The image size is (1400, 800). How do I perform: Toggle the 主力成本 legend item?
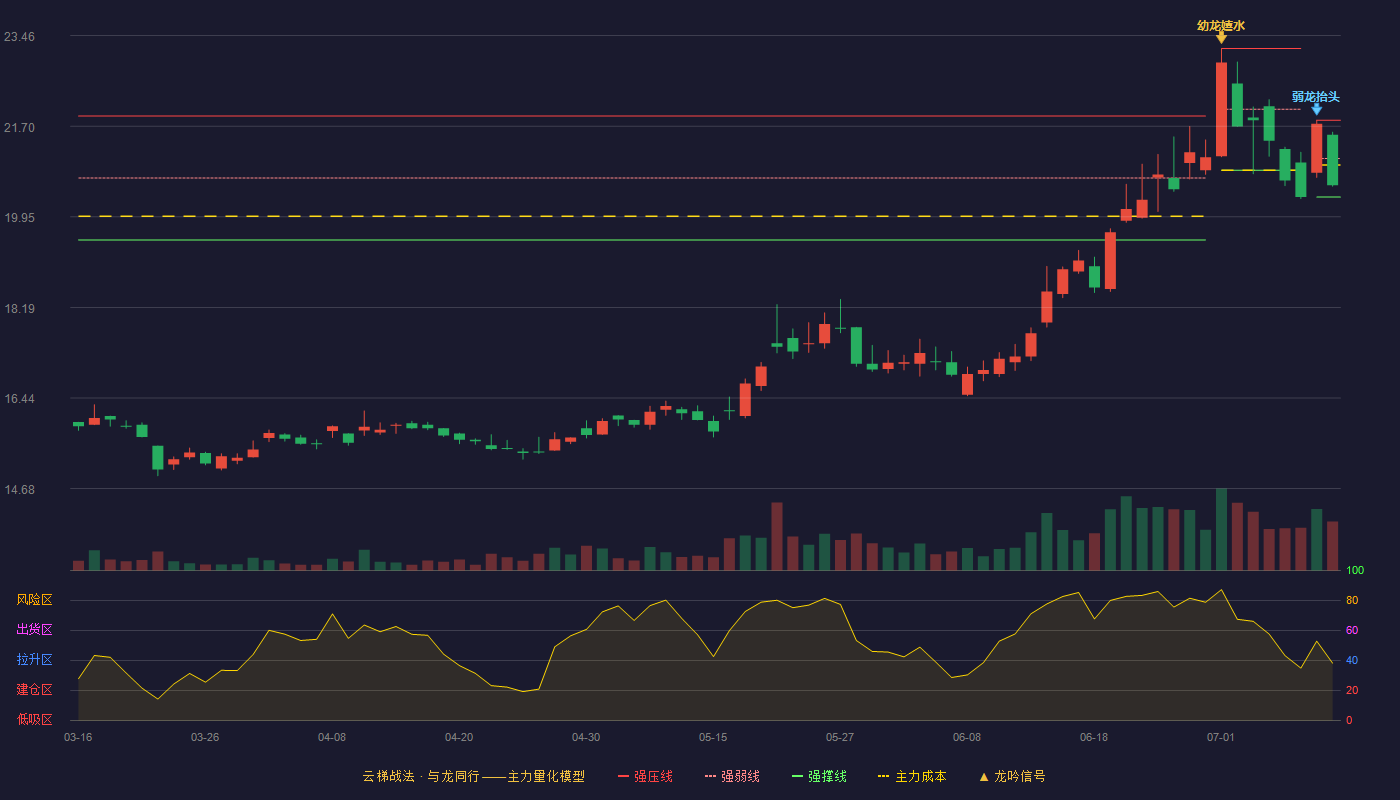912,776
